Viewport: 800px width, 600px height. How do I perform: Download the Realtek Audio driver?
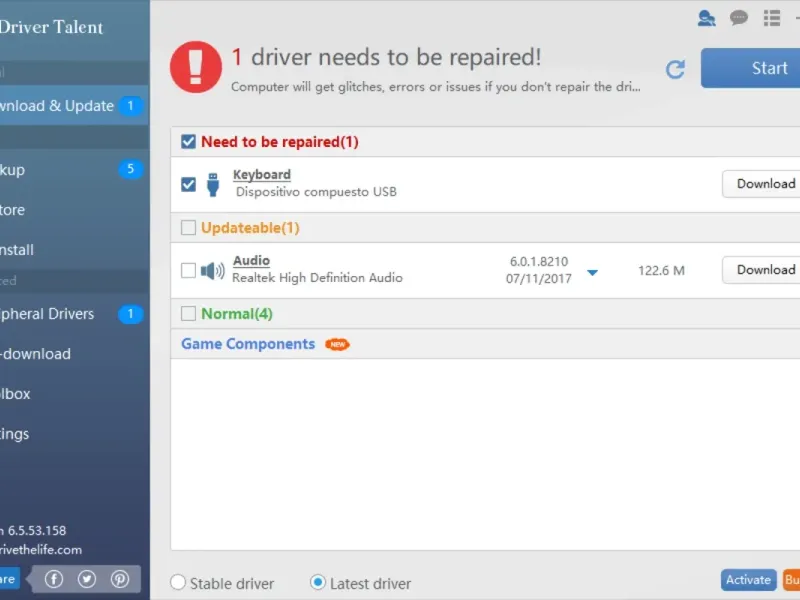pos(761,270)
